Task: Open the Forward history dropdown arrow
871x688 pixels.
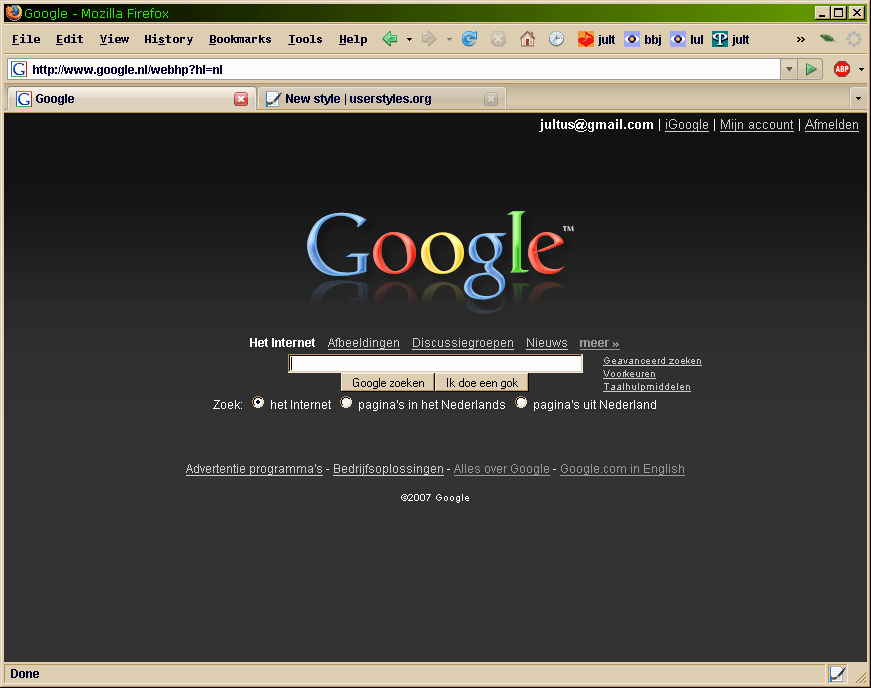Action: [449, 39]
